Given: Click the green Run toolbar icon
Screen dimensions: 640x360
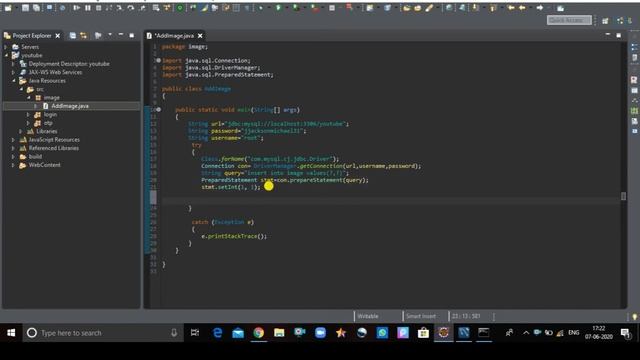Looking at the screenshot, I should [x=279, y=8].
